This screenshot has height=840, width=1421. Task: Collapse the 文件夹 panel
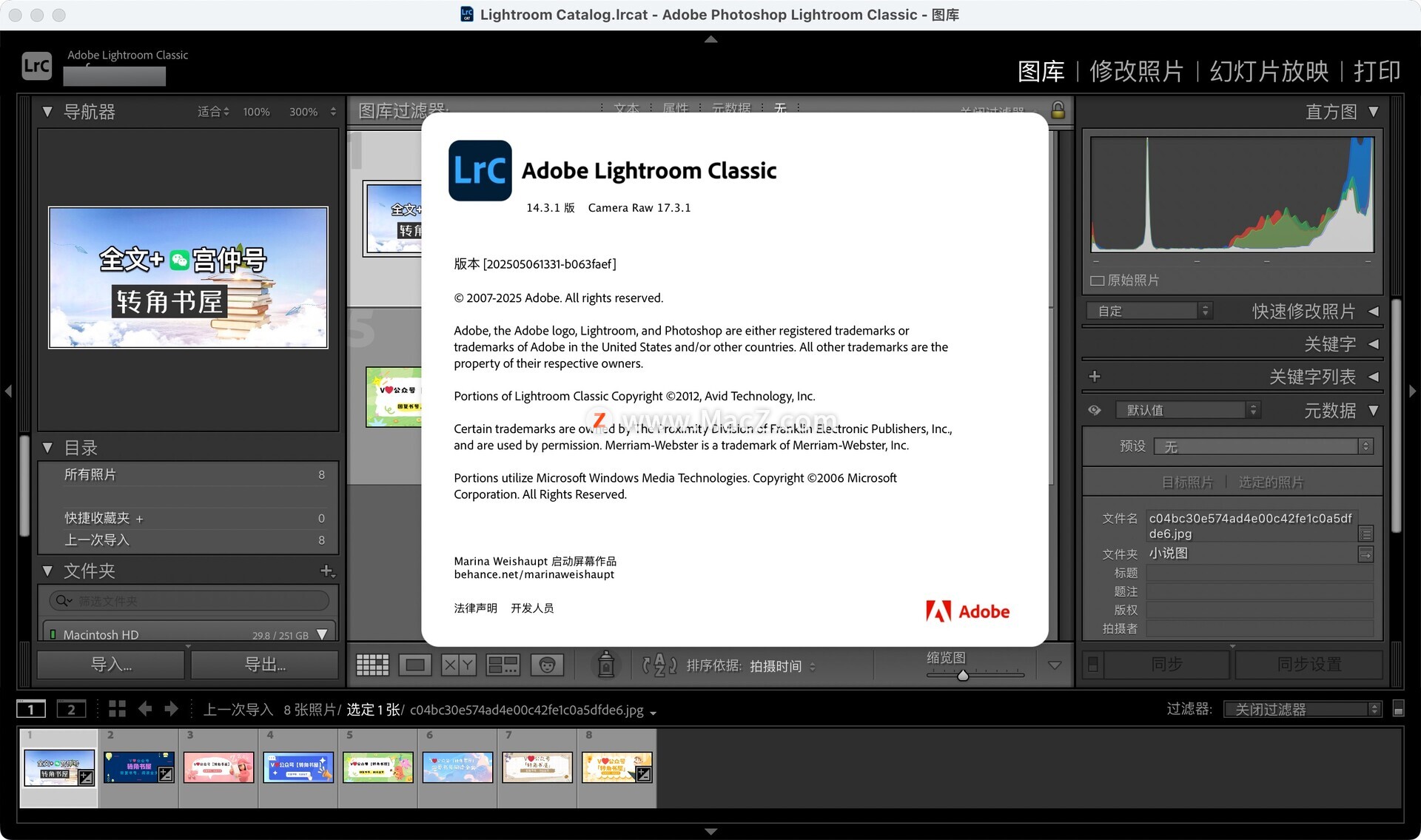pyautogui.click(x=47, y=571)
